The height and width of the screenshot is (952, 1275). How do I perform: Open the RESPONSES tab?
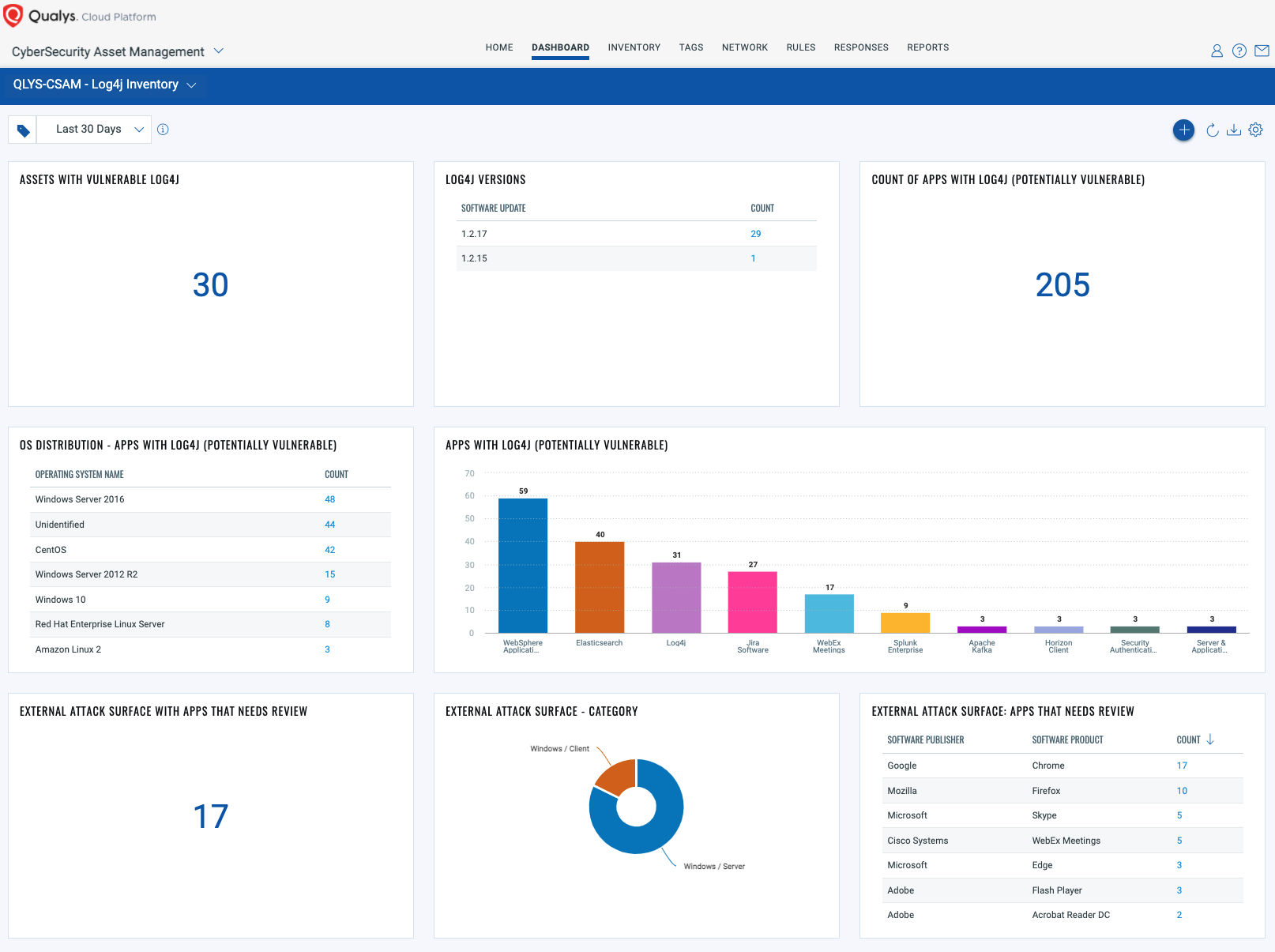861,47
